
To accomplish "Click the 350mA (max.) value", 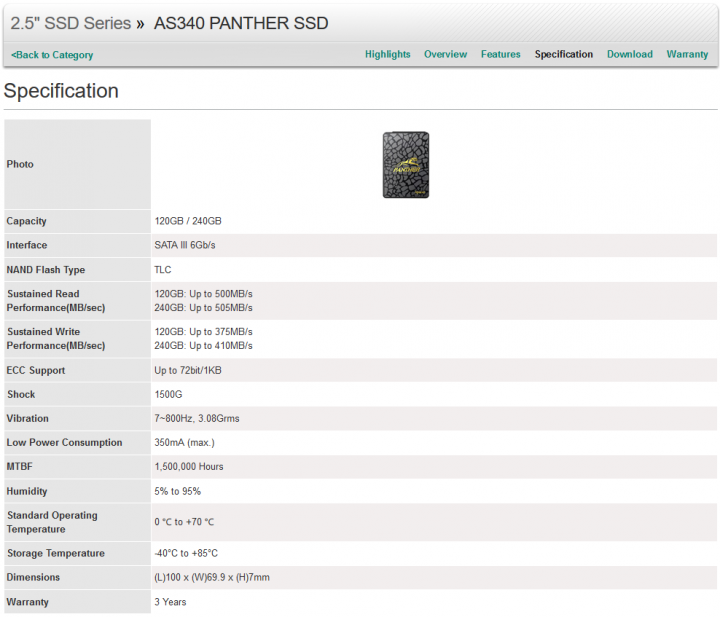I will [184, 443].
